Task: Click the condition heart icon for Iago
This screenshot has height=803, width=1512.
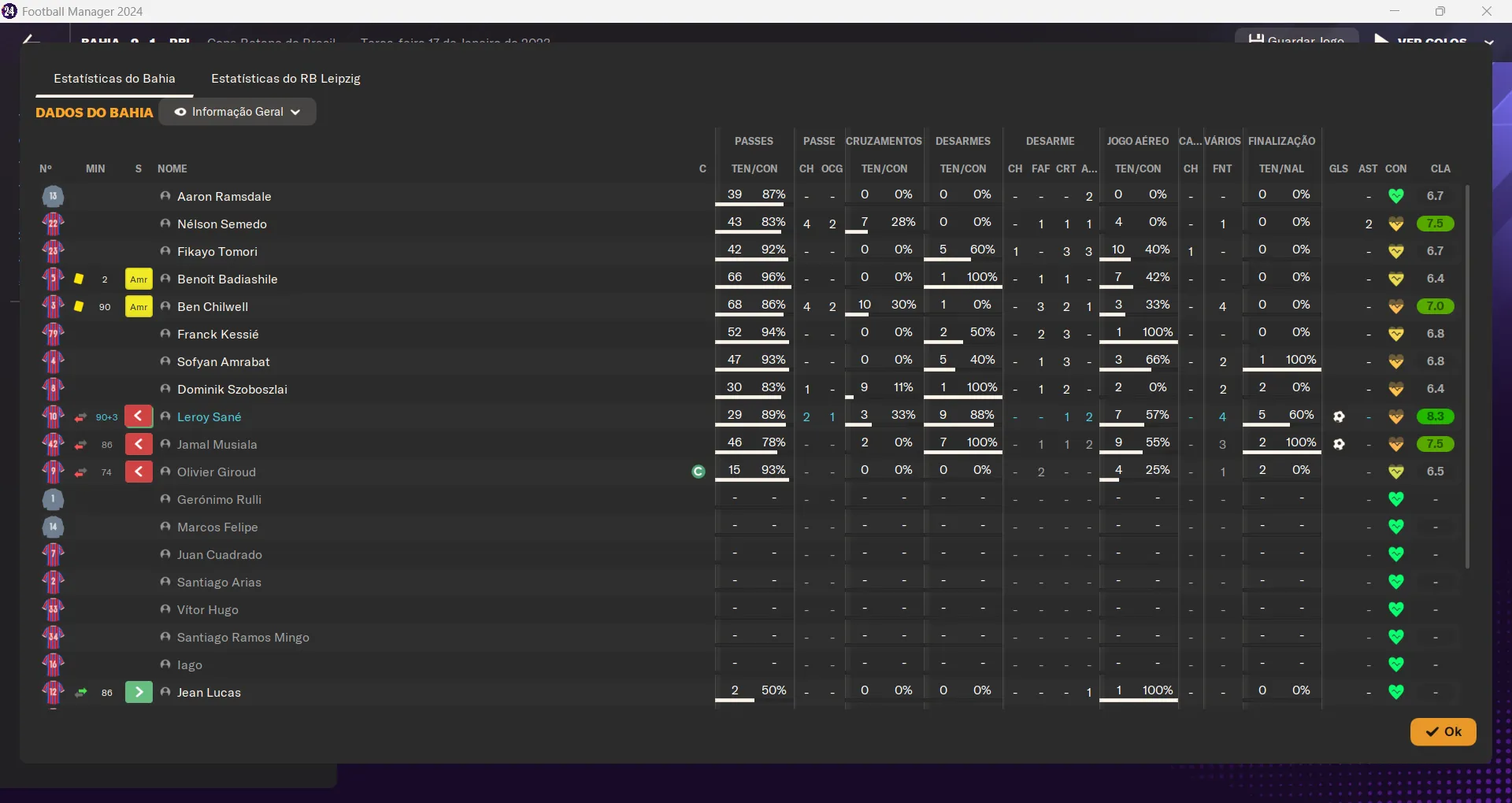Action: [x=1396, y=664]
